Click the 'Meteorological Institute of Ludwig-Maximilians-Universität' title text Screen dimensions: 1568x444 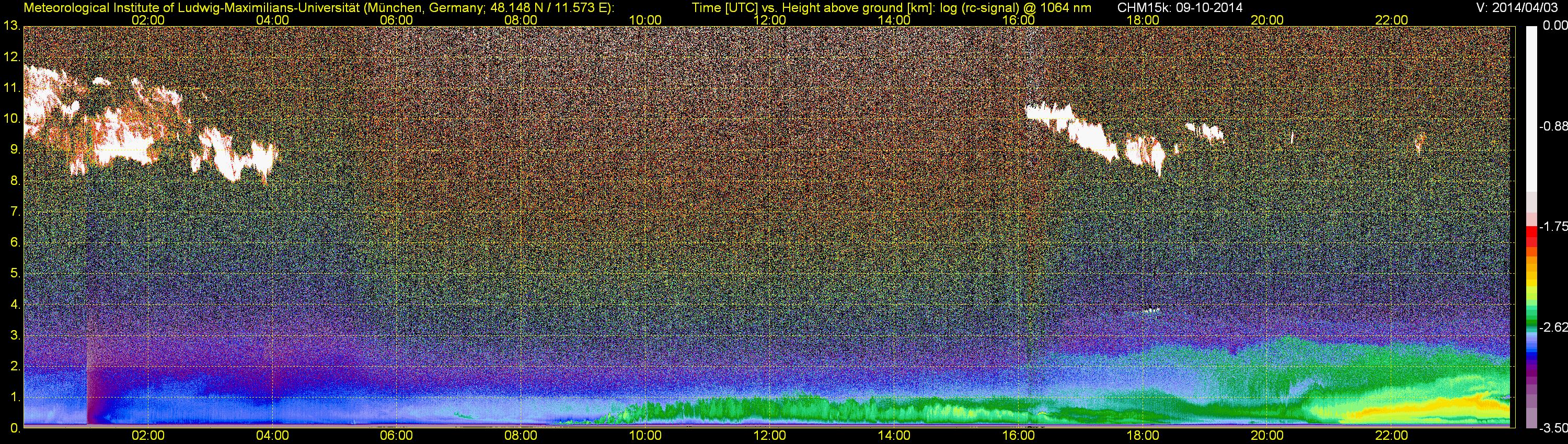[191, 8]
